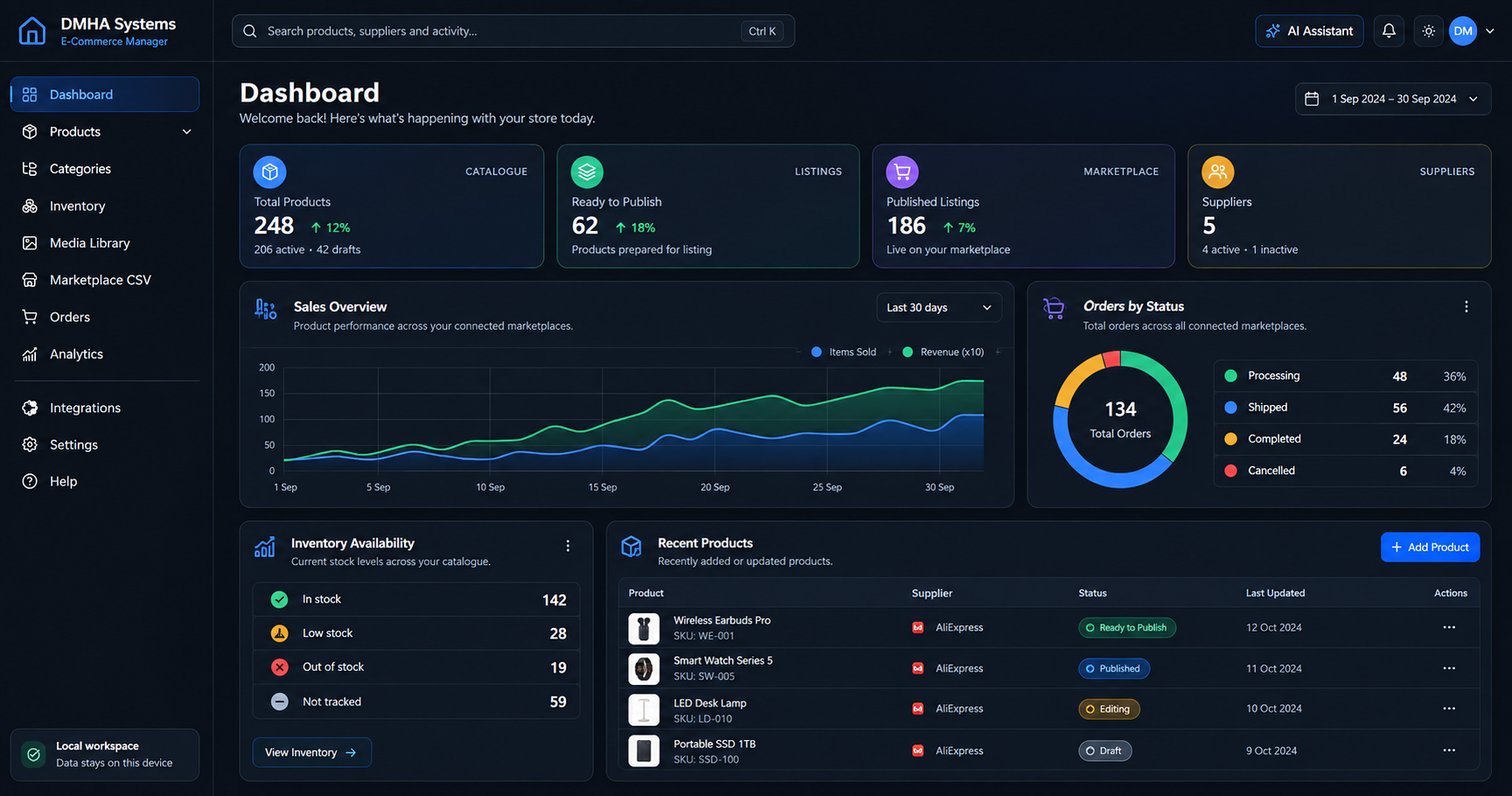This screenshot has height=796, width=1512.
Task: Click the green Processing color dot
Action: click(1230, 376)
